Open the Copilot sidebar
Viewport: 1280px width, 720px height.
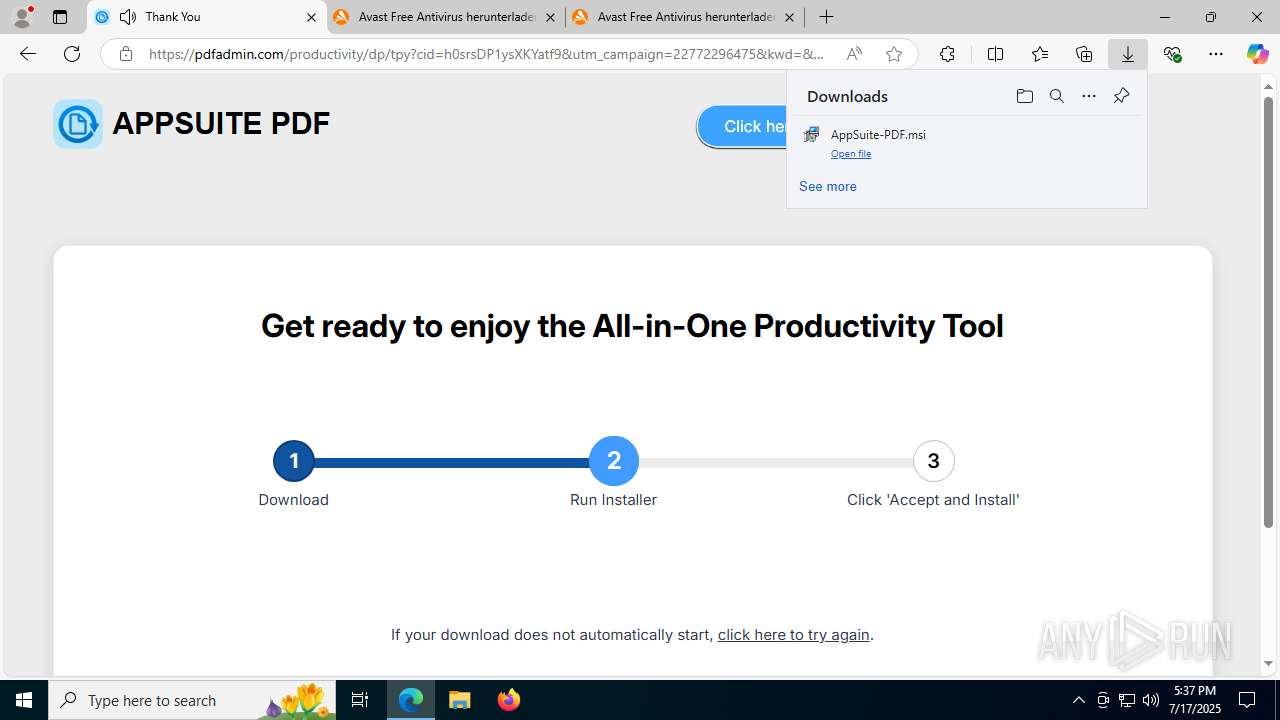tap(1257, 54)
